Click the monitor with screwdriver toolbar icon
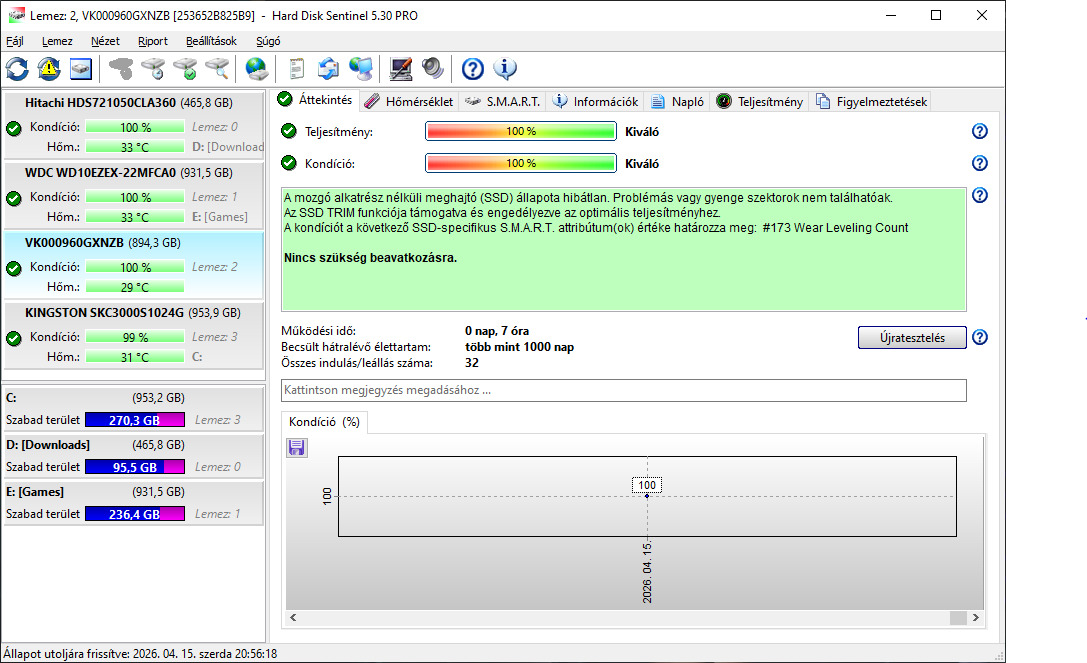 click(x=401, y=69)
